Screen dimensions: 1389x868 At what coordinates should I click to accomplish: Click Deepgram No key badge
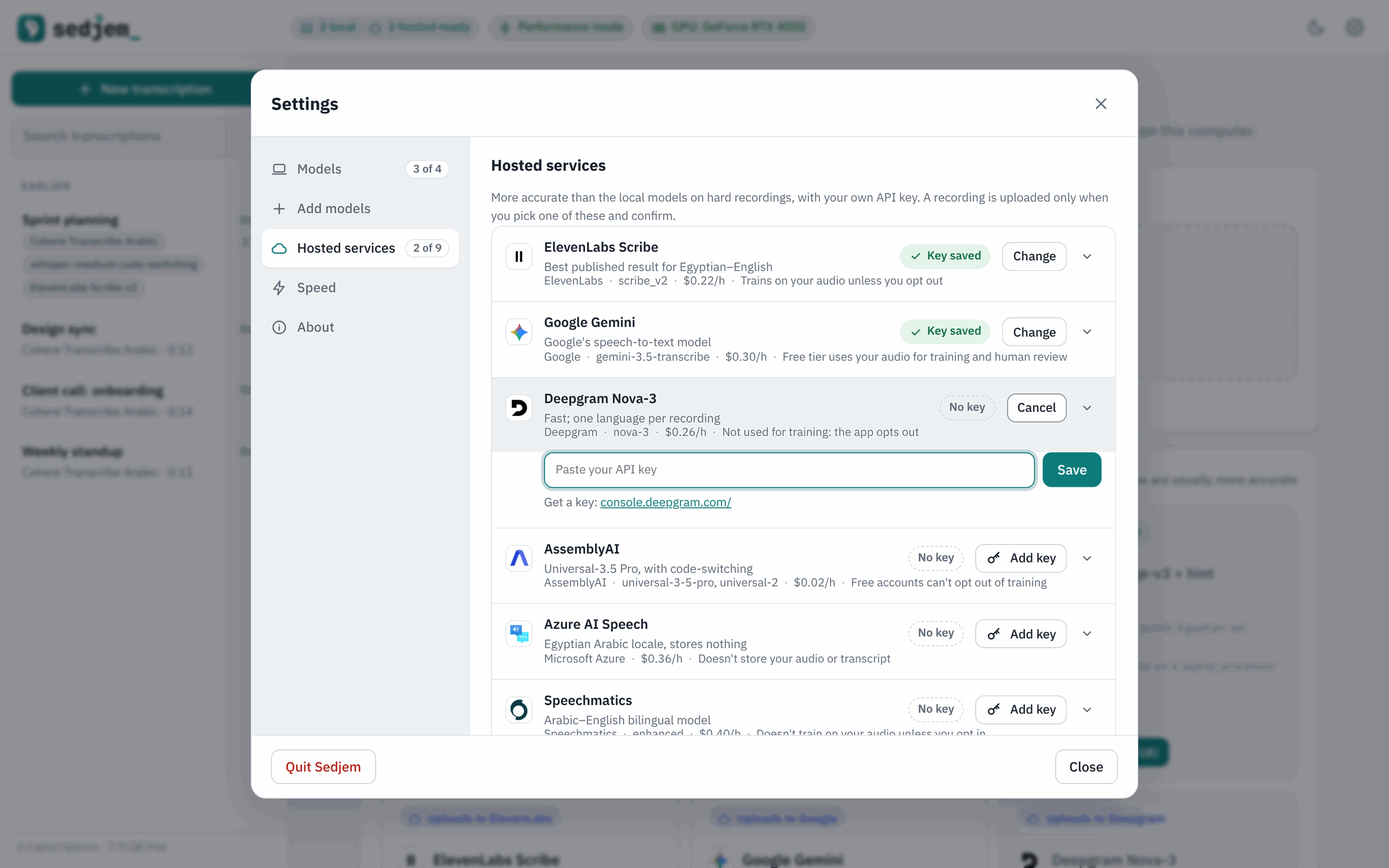(967, 407)
